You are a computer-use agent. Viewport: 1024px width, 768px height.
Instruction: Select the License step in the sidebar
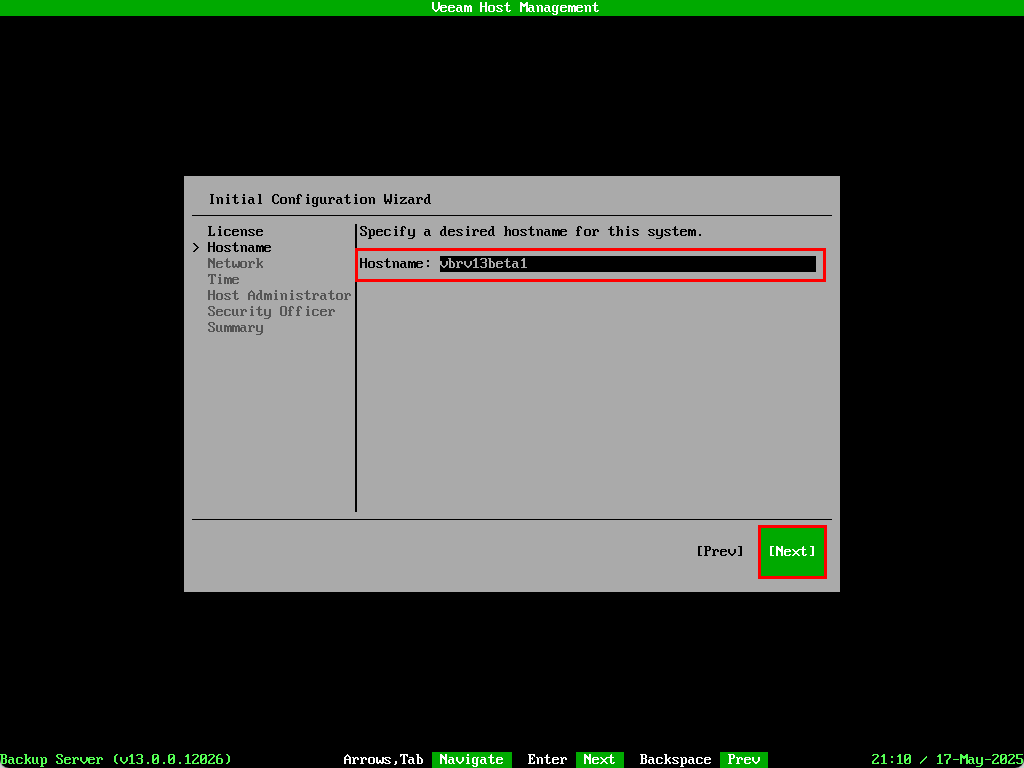[x=235, y=231]
